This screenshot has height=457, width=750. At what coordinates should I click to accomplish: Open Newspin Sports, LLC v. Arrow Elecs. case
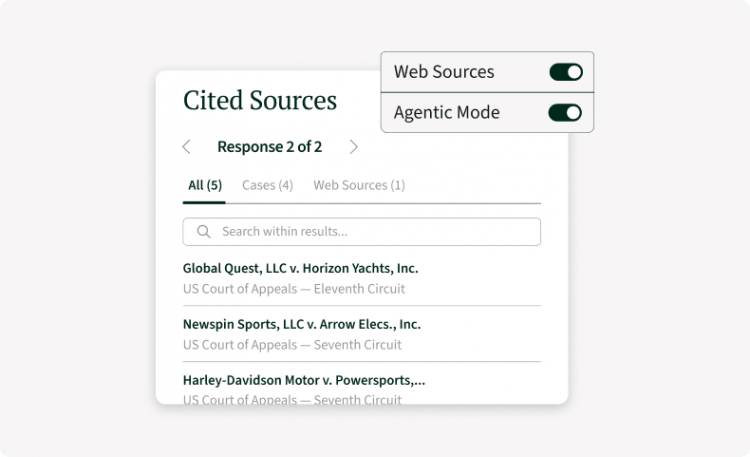tap(302, 324)
